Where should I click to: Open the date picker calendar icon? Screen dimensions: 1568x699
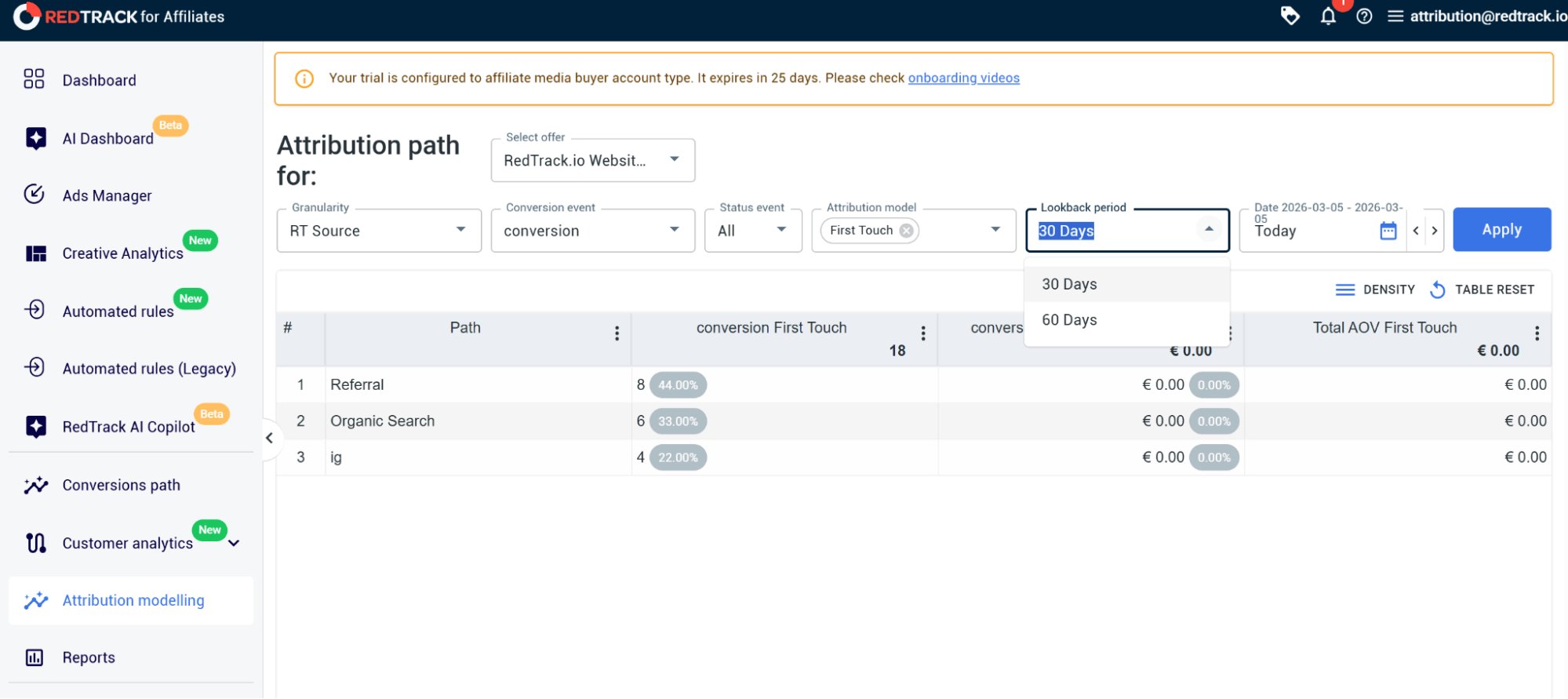(x=1388, y=231)
